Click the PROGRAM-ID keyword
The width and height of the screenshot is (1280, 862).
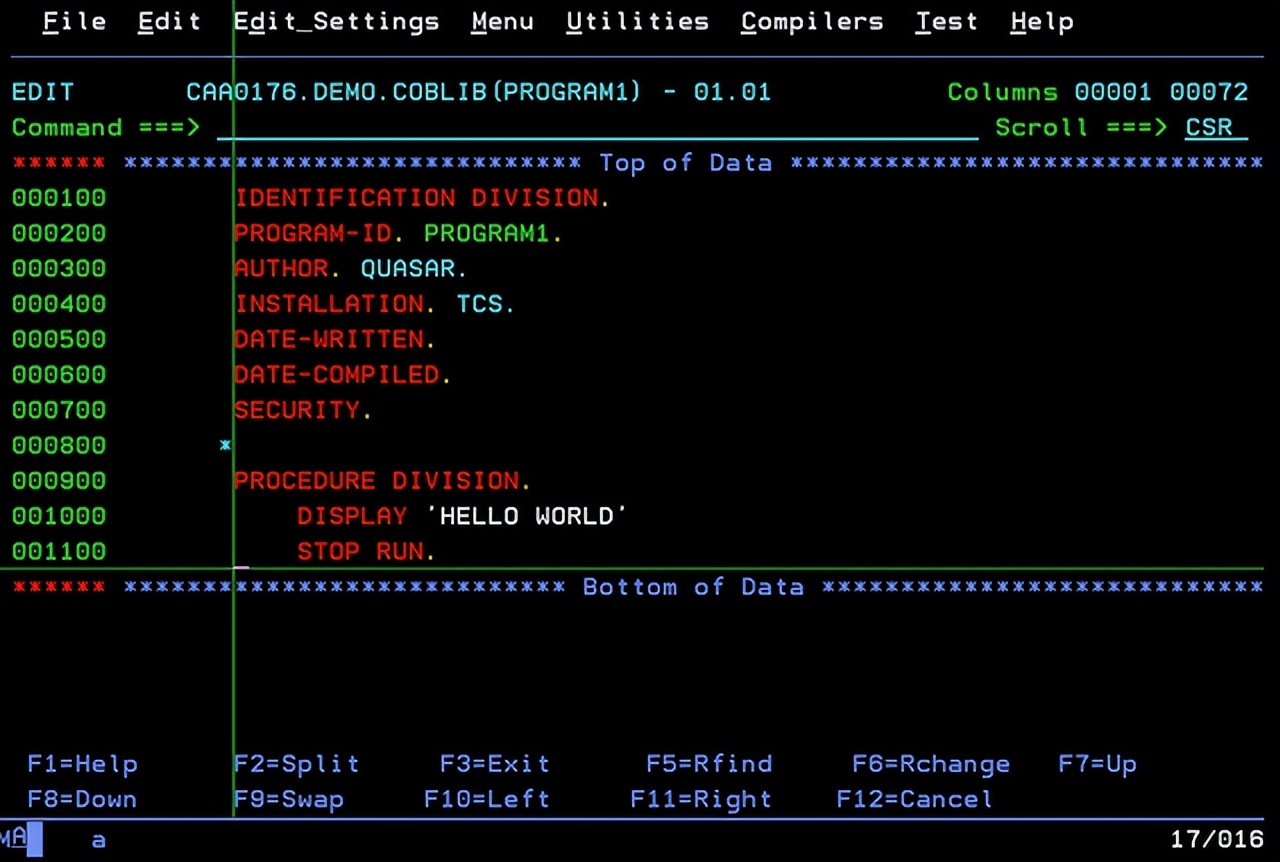313,233
